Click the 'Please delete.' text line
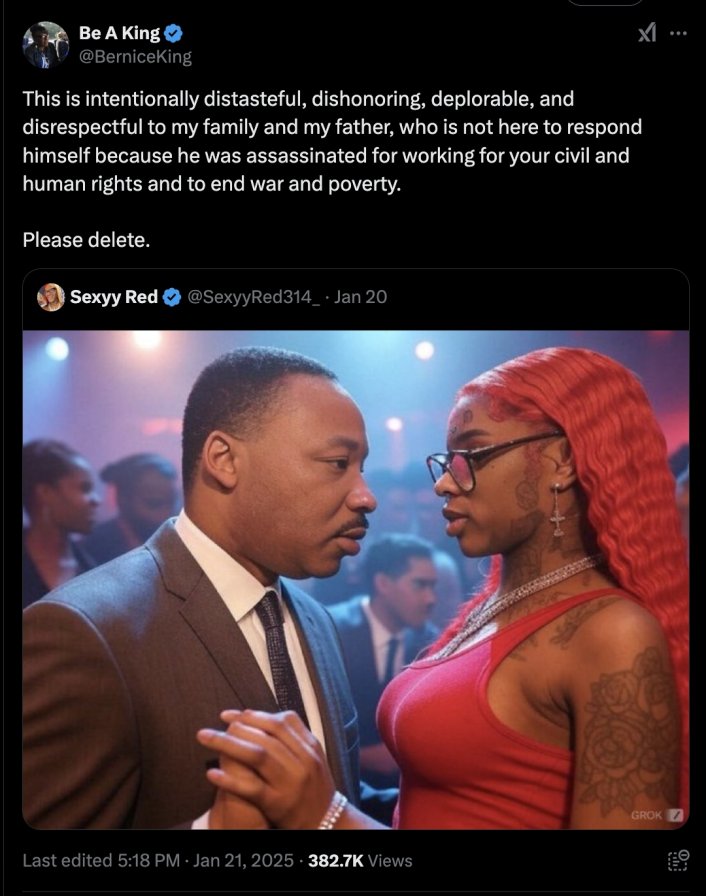The image size is (706, 896). (x=86, y=240)
